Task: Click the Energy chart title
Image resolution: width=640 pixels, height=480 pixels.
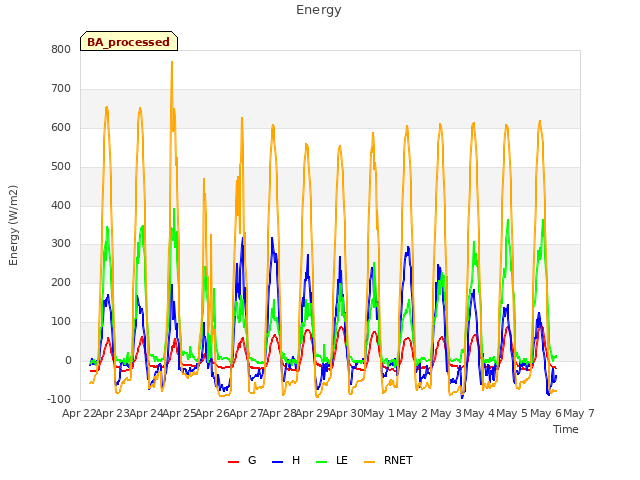Action: [319, 10]
